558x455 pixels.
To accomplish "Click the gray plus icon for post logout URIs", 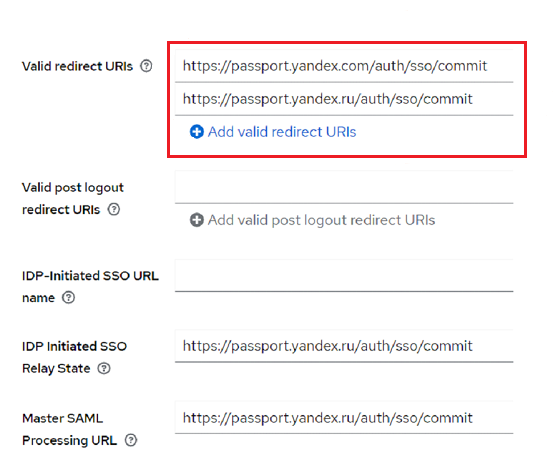I will click(x=196, y=220).
